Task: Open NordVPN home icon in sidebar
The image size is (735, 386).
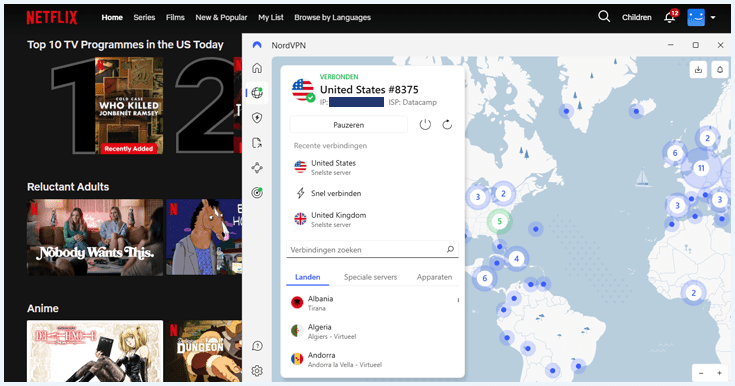Action: pyautogui.click(x=257, y=68)
